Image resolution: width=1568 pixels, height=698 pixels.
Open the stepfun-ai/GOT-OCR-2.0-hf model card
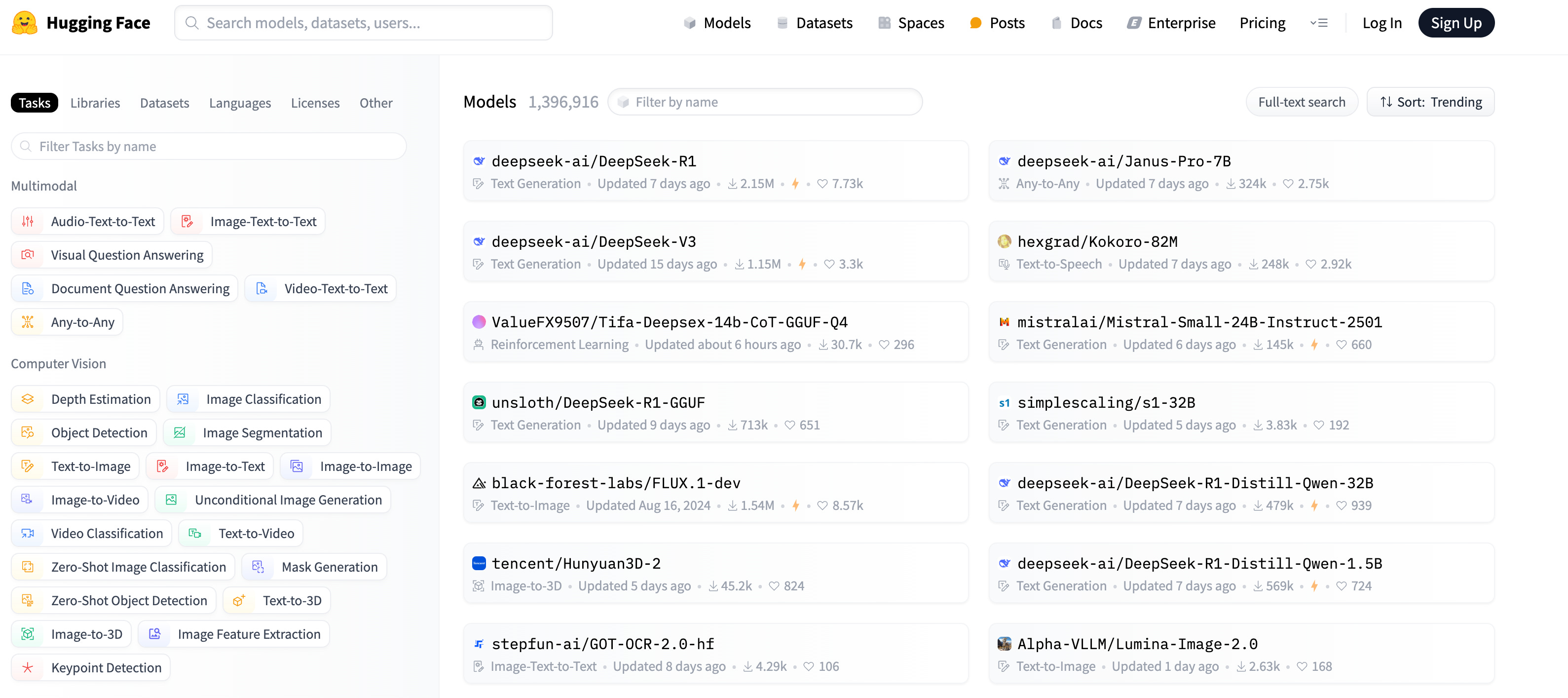tap(715, 654)
